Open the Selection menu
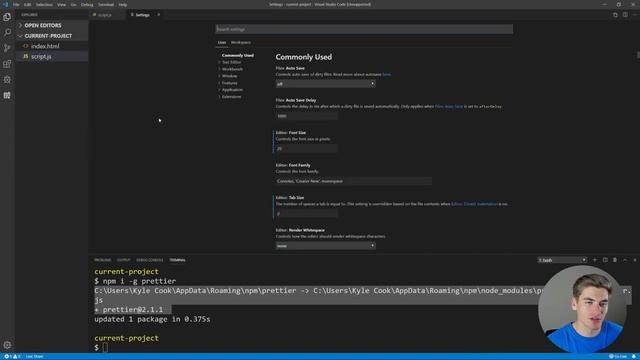 (x=44, y=4)
